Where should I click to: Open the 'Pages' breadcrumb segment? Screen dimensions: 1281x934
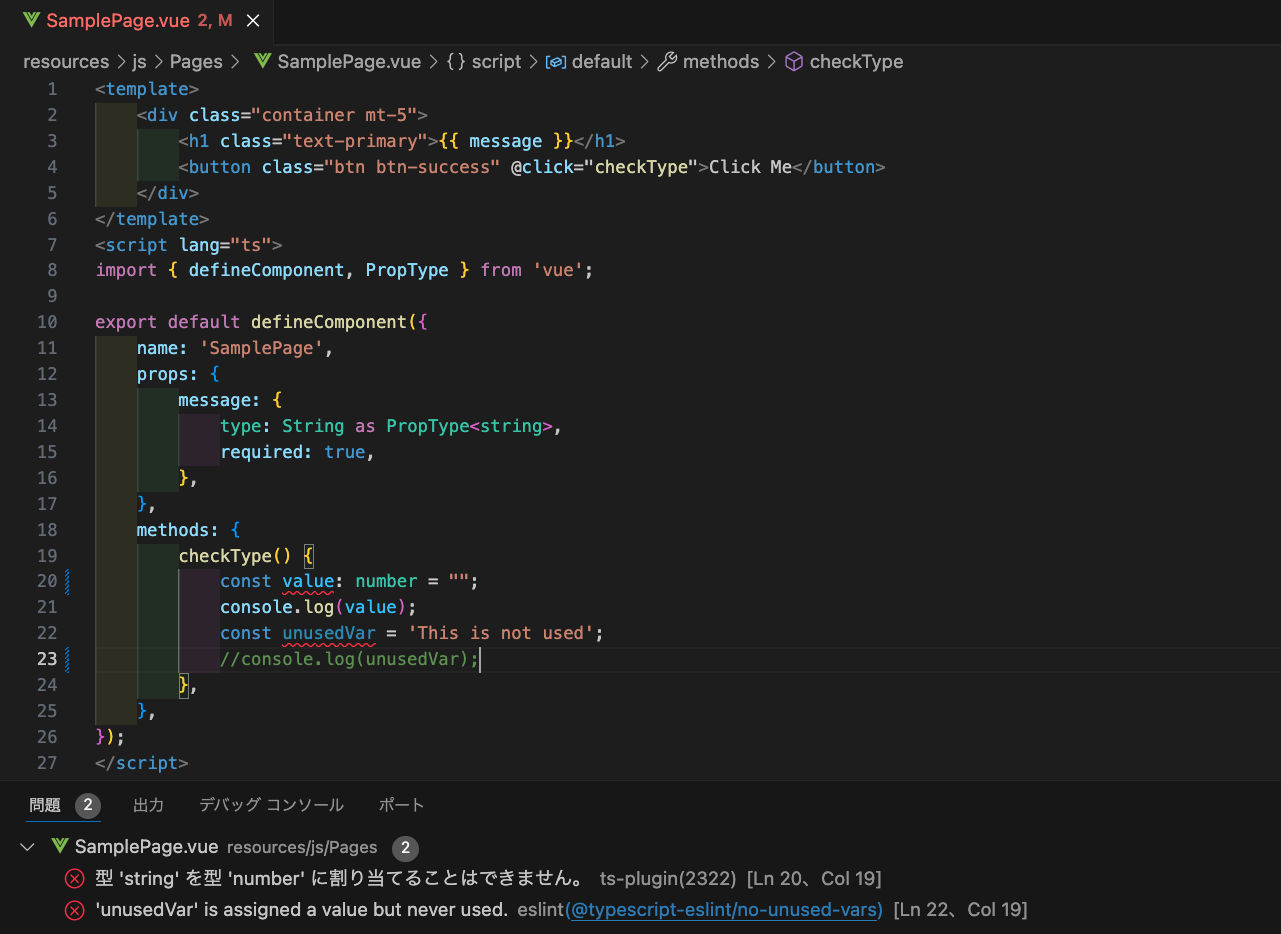(196, 62)
